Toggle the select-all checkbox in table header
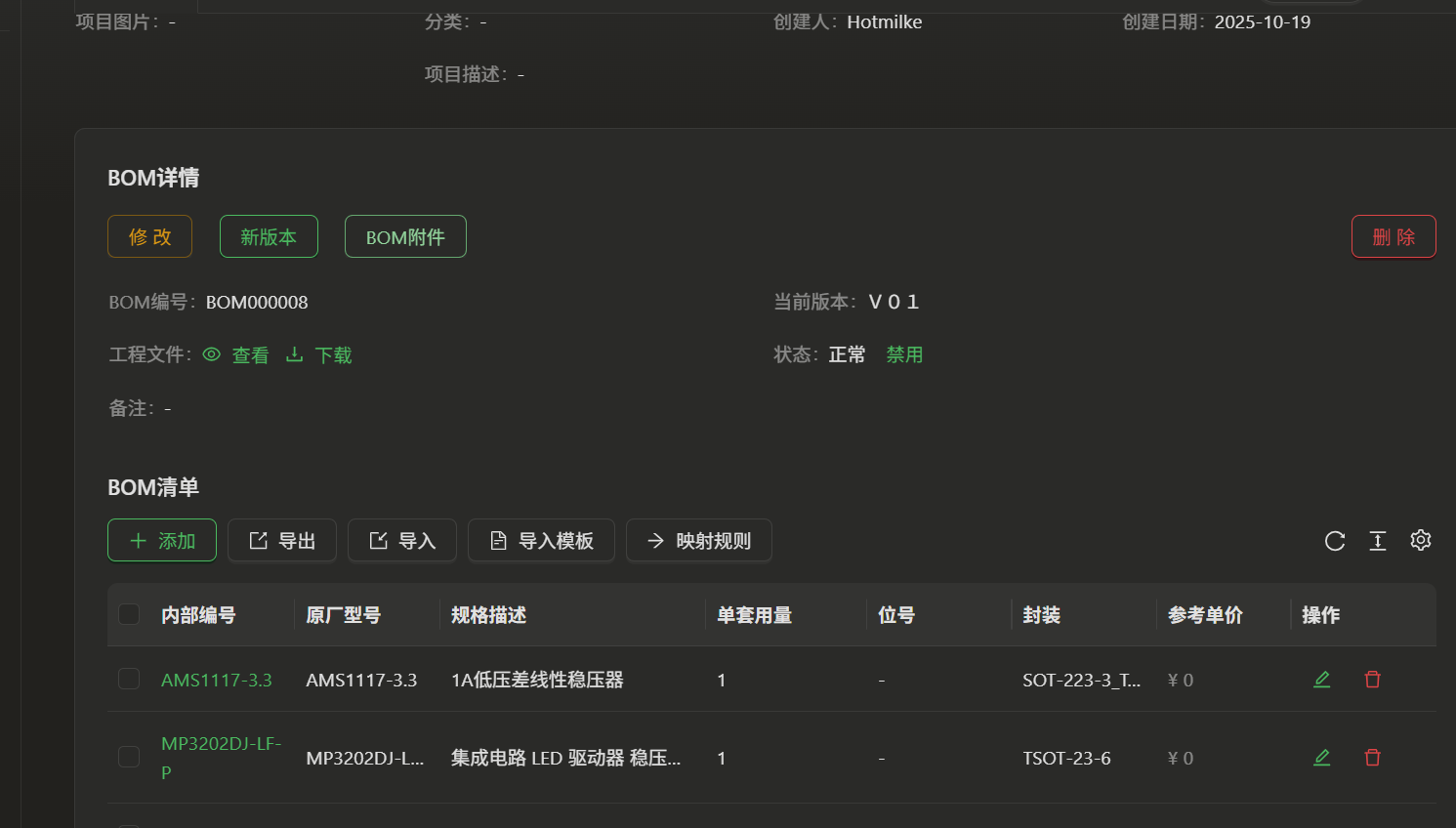Image resolution: width=1456 pixels, height=828 pixels. tap(129, 614)
